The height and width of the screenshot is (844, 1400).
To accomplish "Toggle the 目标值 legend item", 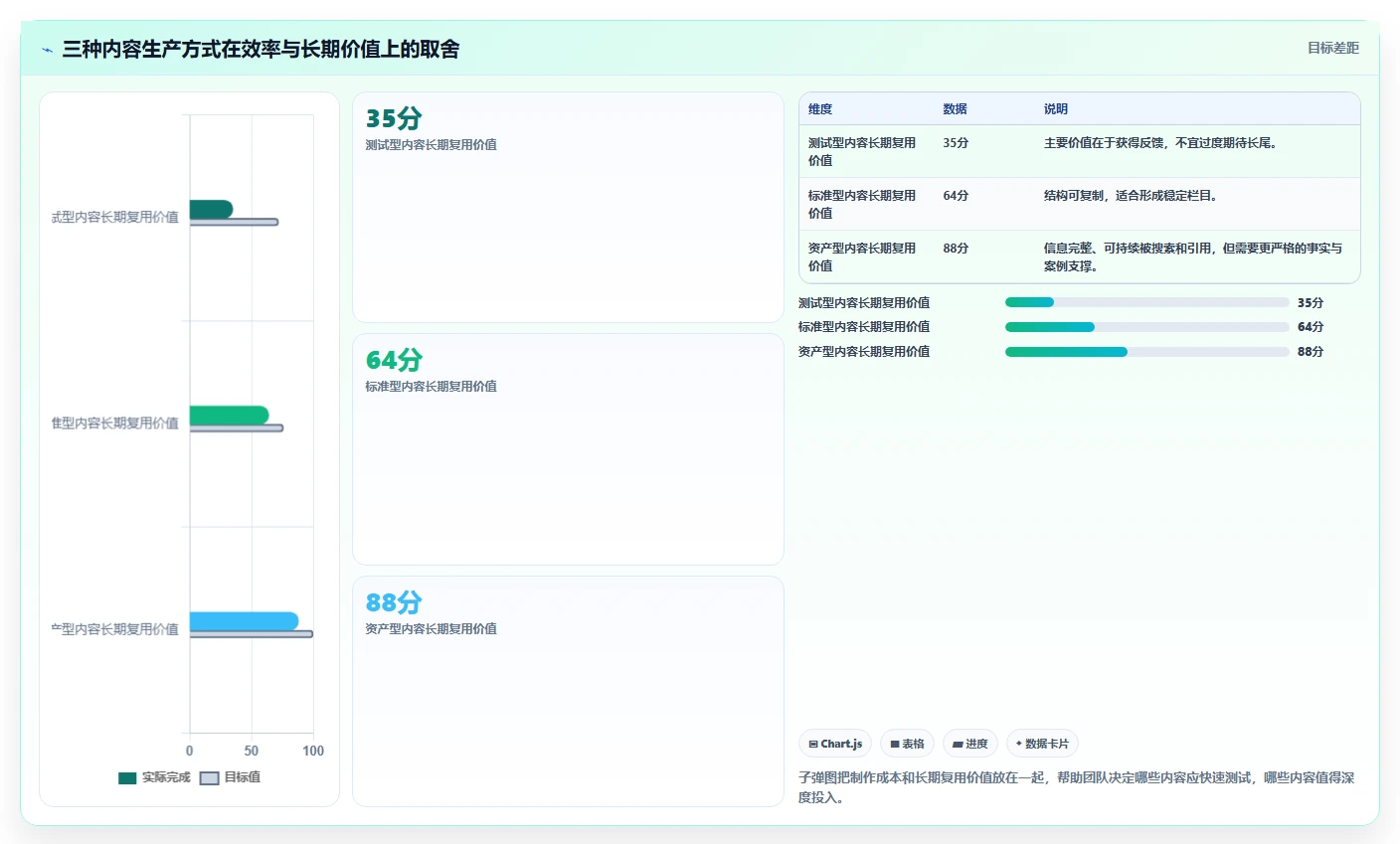I will (231, 777).
